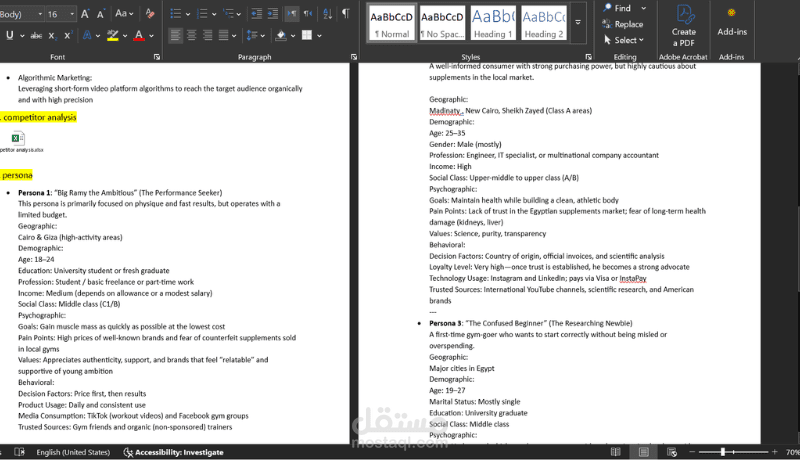
Task: Set left-to-right text direction
Action: tap(291, 14)
